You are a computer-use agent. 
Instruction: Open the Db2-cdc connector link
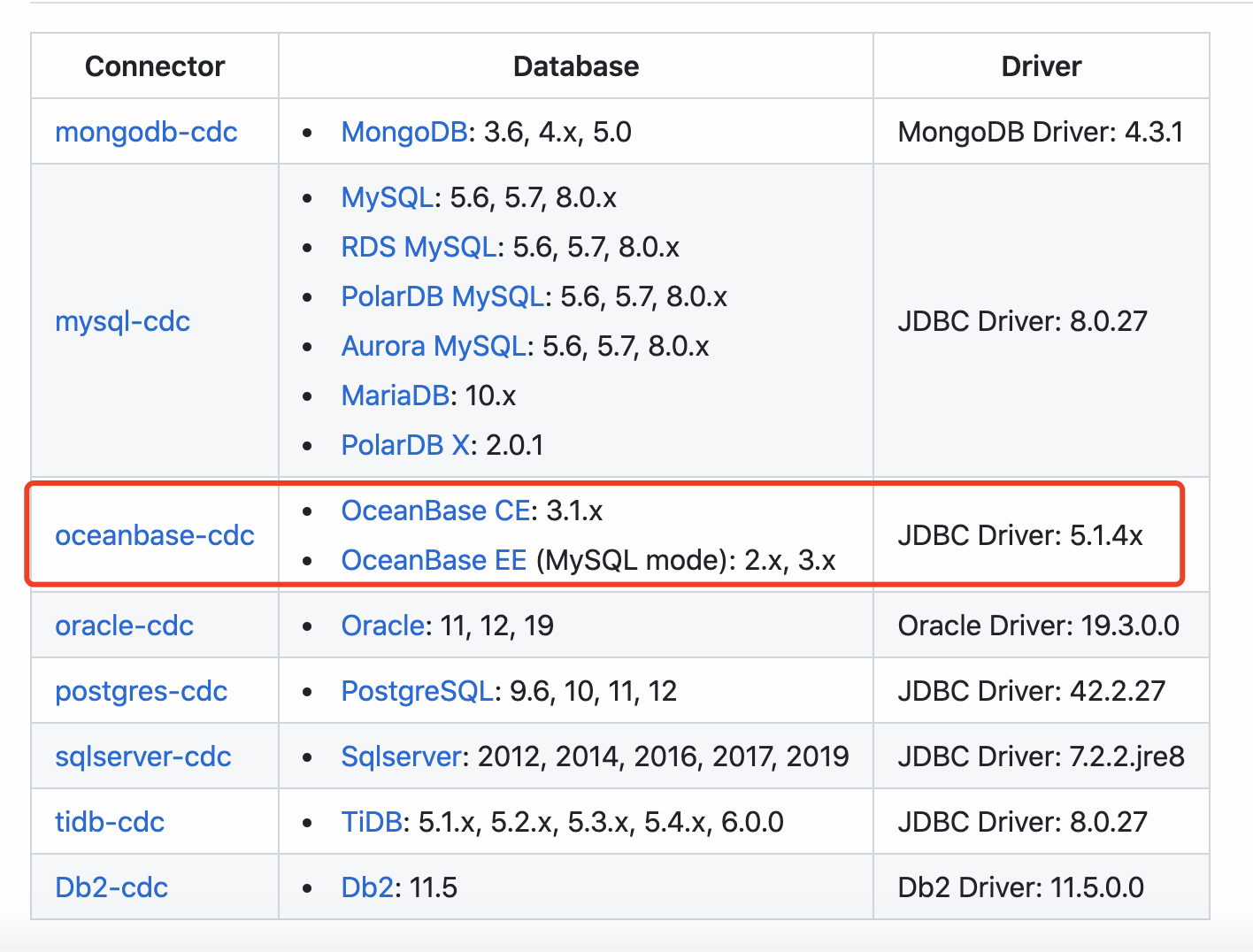pyautogui.click(x=111, y=887)
